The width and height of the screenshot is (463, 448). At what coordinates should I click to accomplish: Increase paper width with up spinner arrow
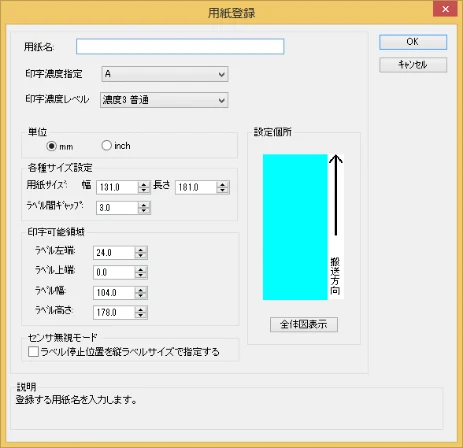(x=144, y=184)
